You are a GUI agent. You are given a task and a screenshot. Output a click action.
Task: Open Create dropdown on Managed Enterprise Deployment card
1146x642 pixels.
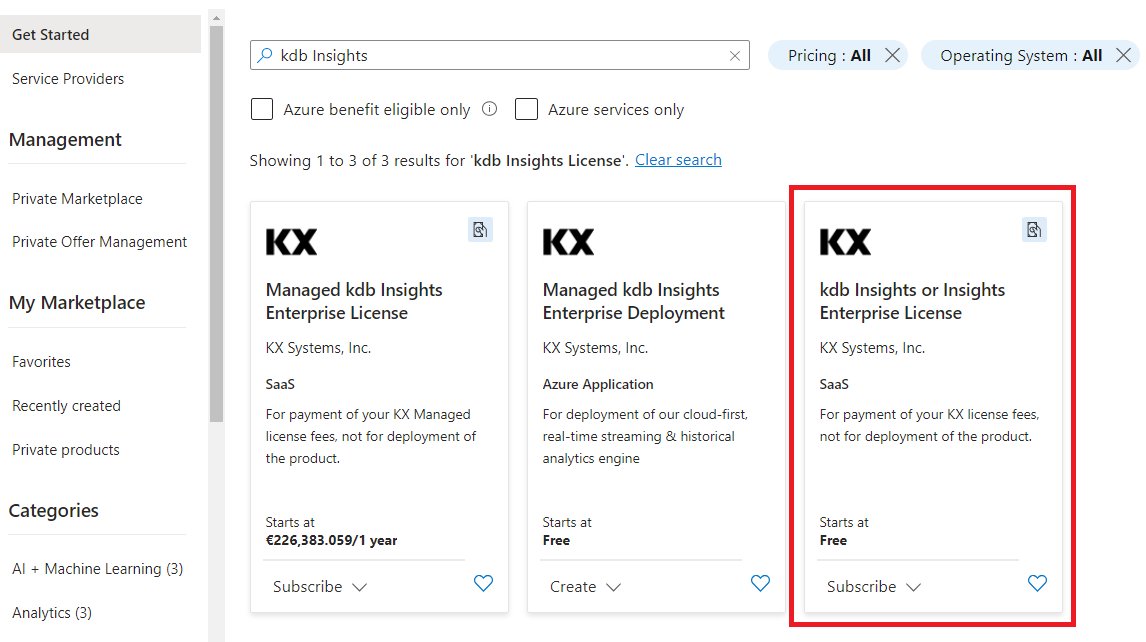[x=585, y=587]
